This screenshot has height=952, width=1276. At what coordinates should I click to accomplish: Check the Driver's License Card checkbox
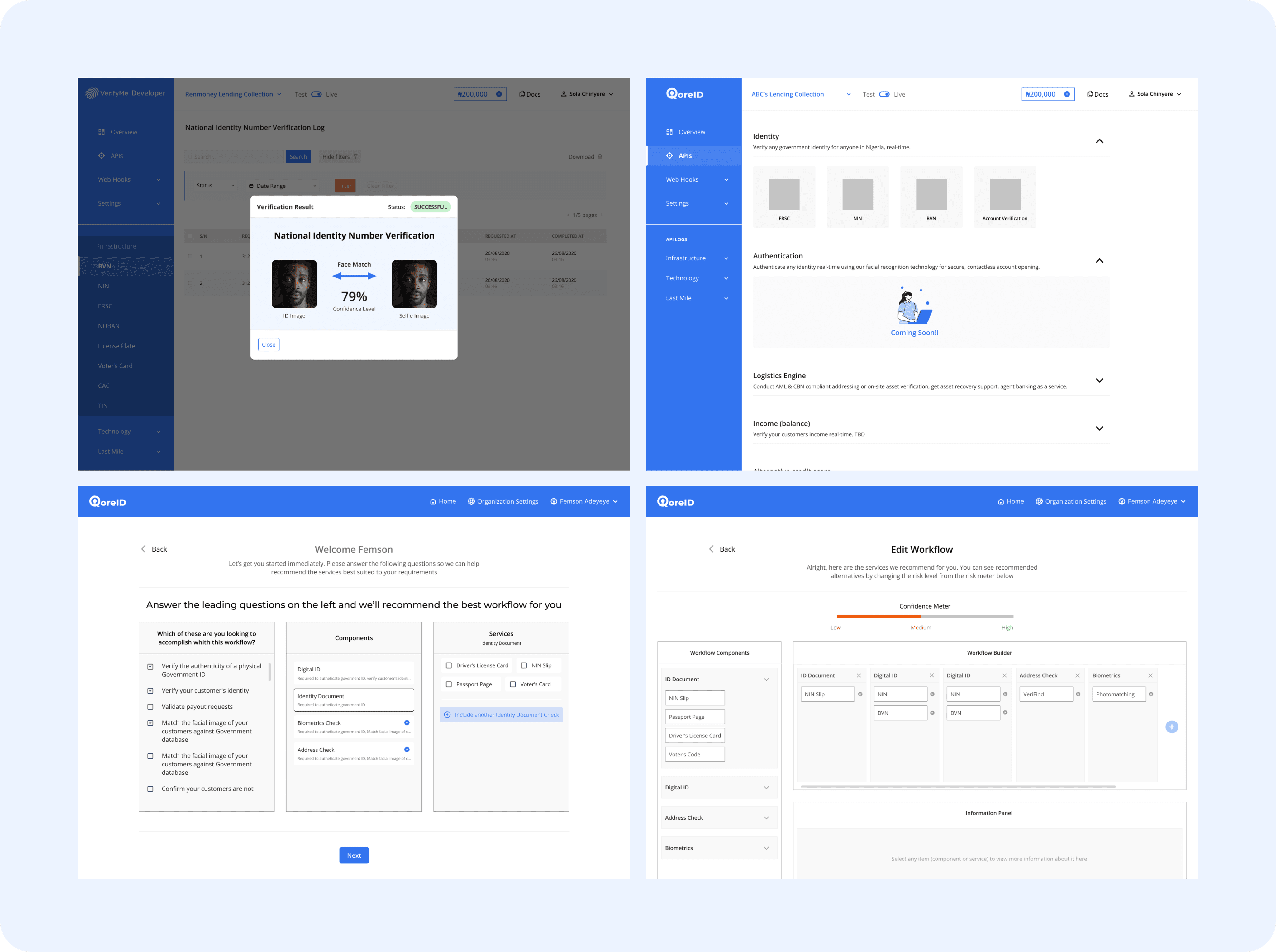[x=449, y=665]
